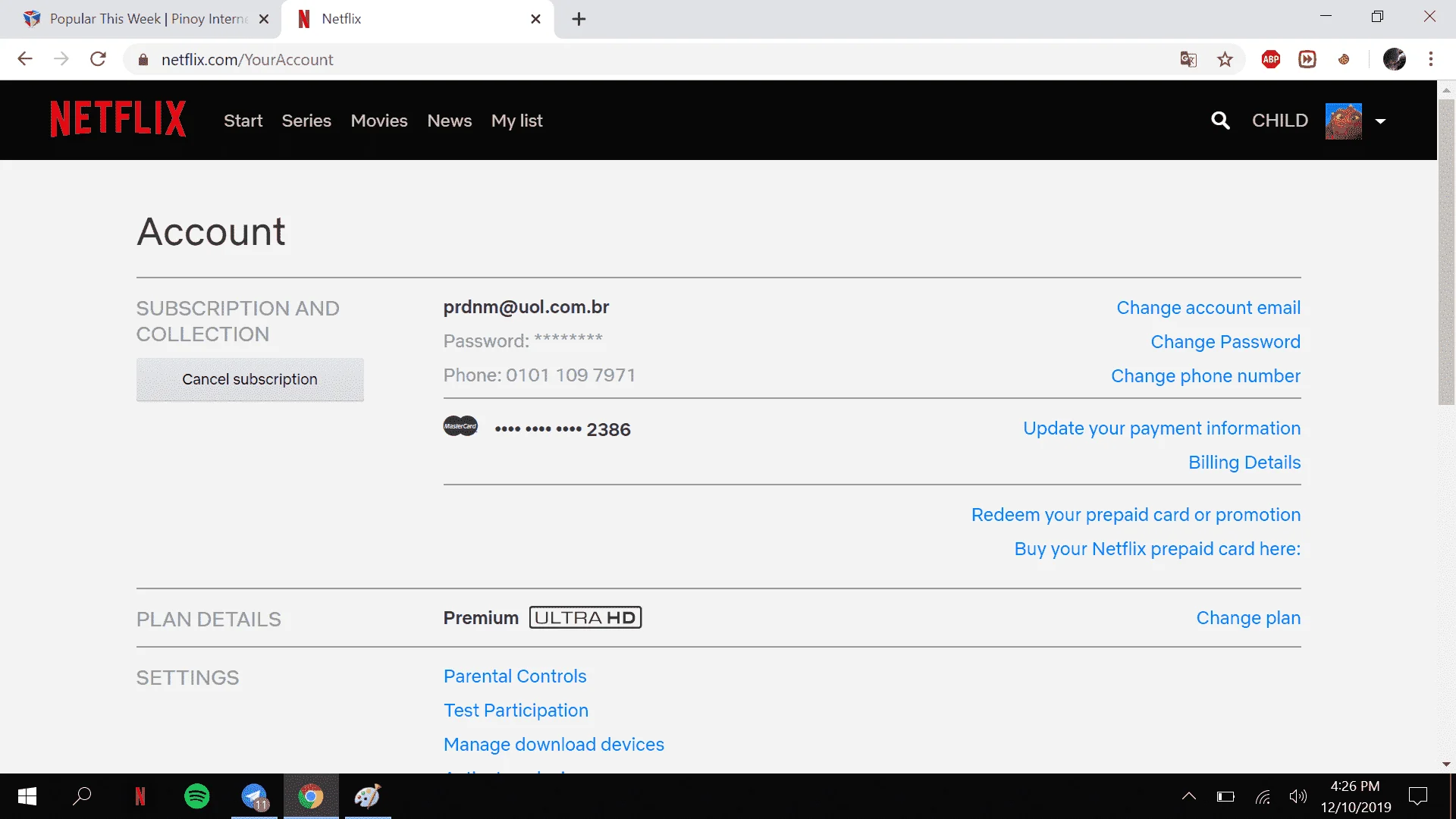The width and height of the screenshot is (1456, 819).
Task: Open Manage download devices link
Action: tap(554, 745)
